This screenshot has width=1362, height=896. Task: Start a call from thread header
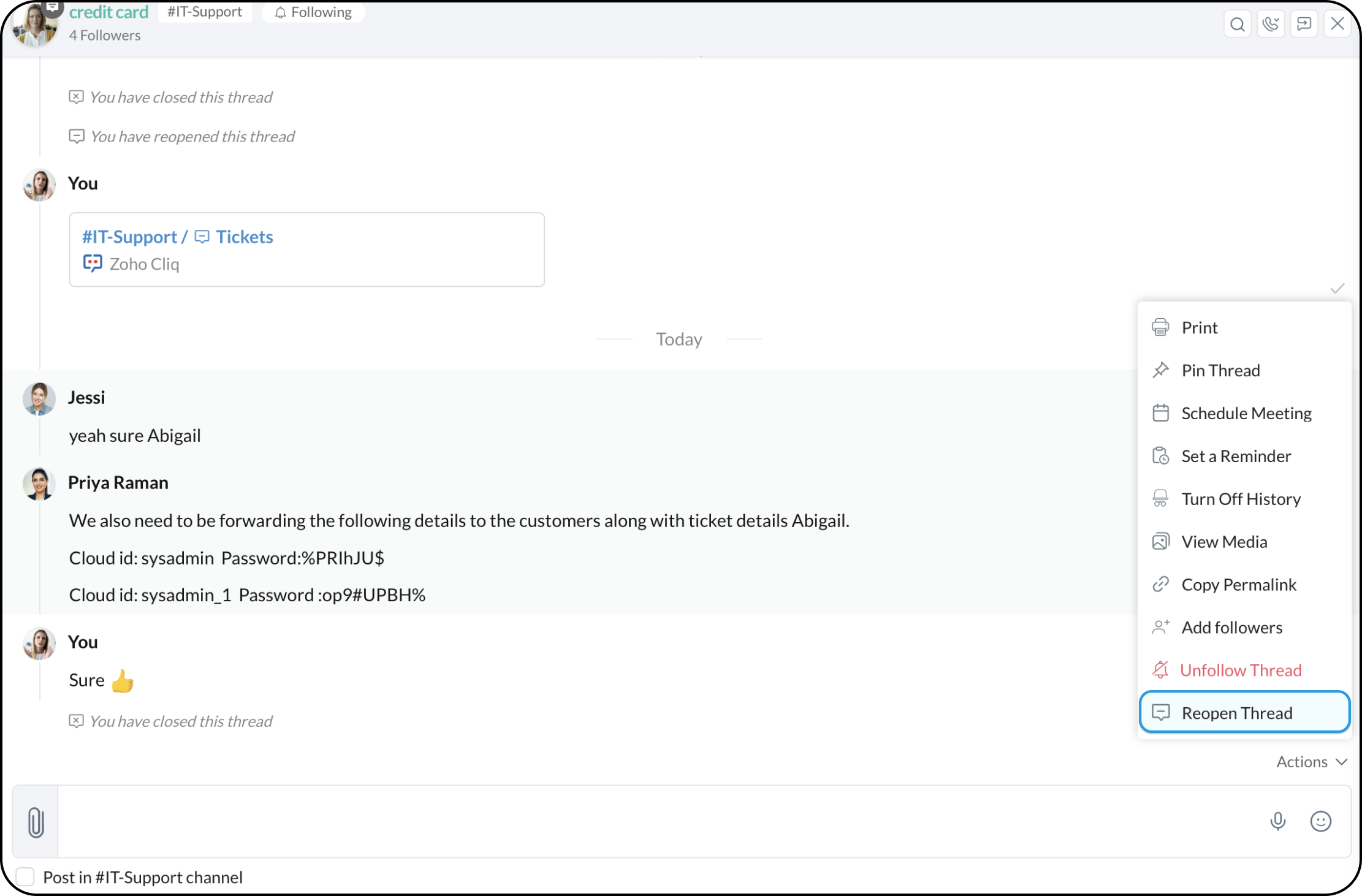pos(1271,24)
